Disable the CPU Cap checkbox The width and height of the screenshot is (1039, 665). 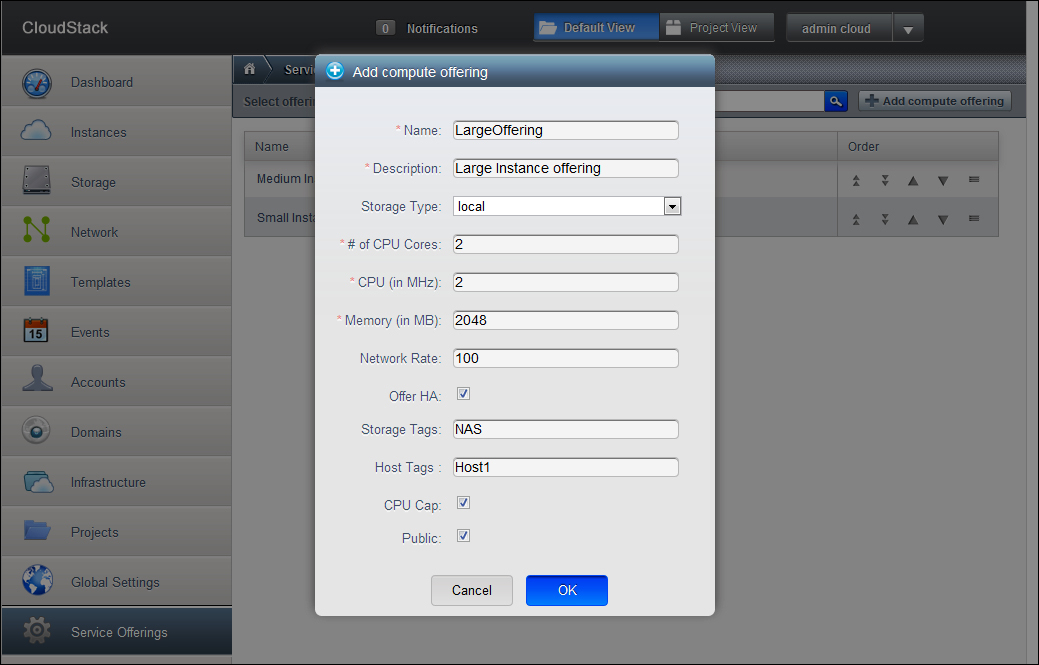click(x=463, y=503)
